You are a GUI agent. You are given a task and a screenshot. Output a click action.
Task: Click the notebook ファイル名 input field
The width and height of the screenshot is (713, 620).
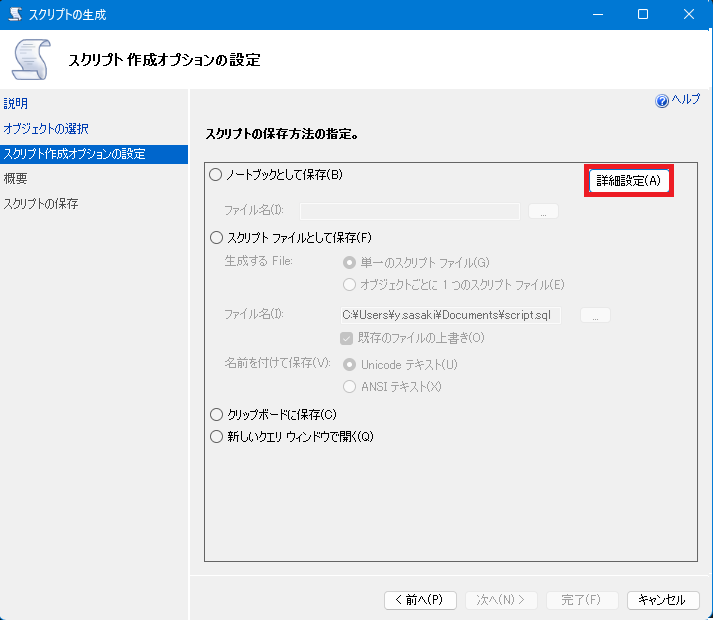[410, 211]
